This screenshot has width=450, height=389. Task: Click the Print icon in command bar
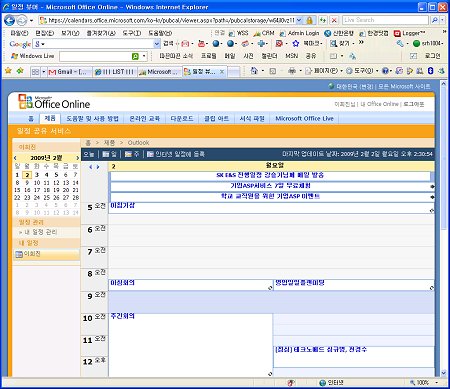[292, 71]
